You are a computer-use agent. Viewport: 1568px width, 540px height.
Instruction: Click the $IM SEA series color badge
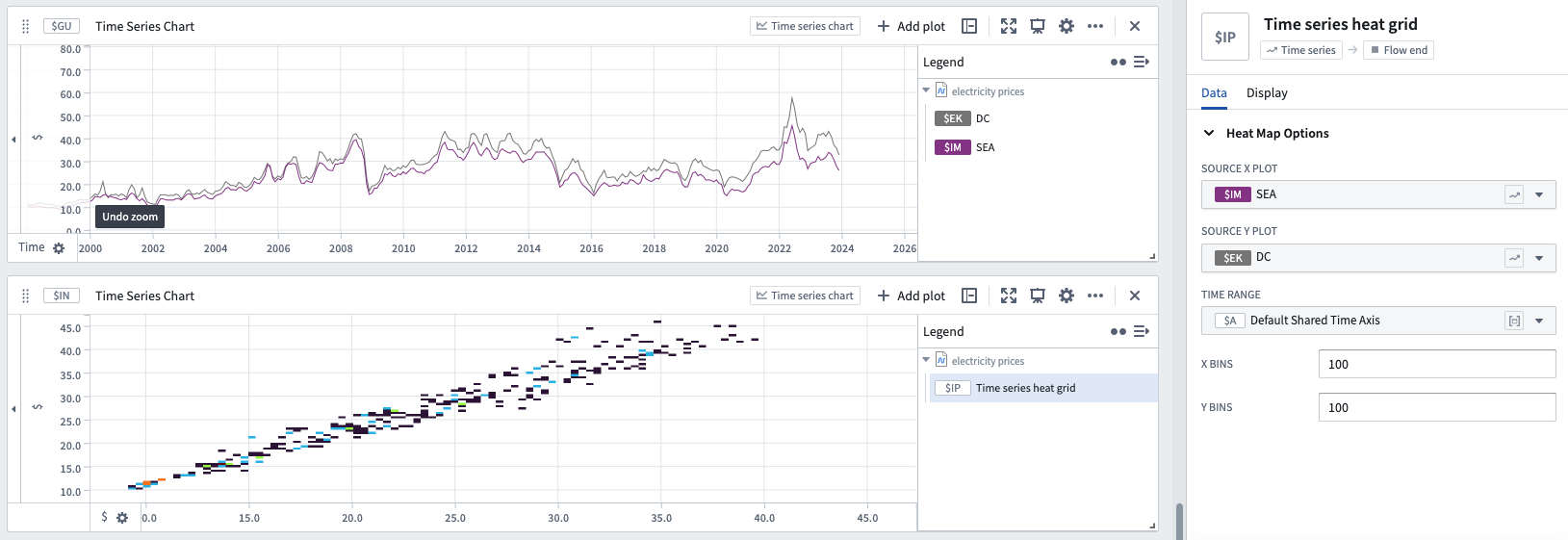[x=953, y=147]
